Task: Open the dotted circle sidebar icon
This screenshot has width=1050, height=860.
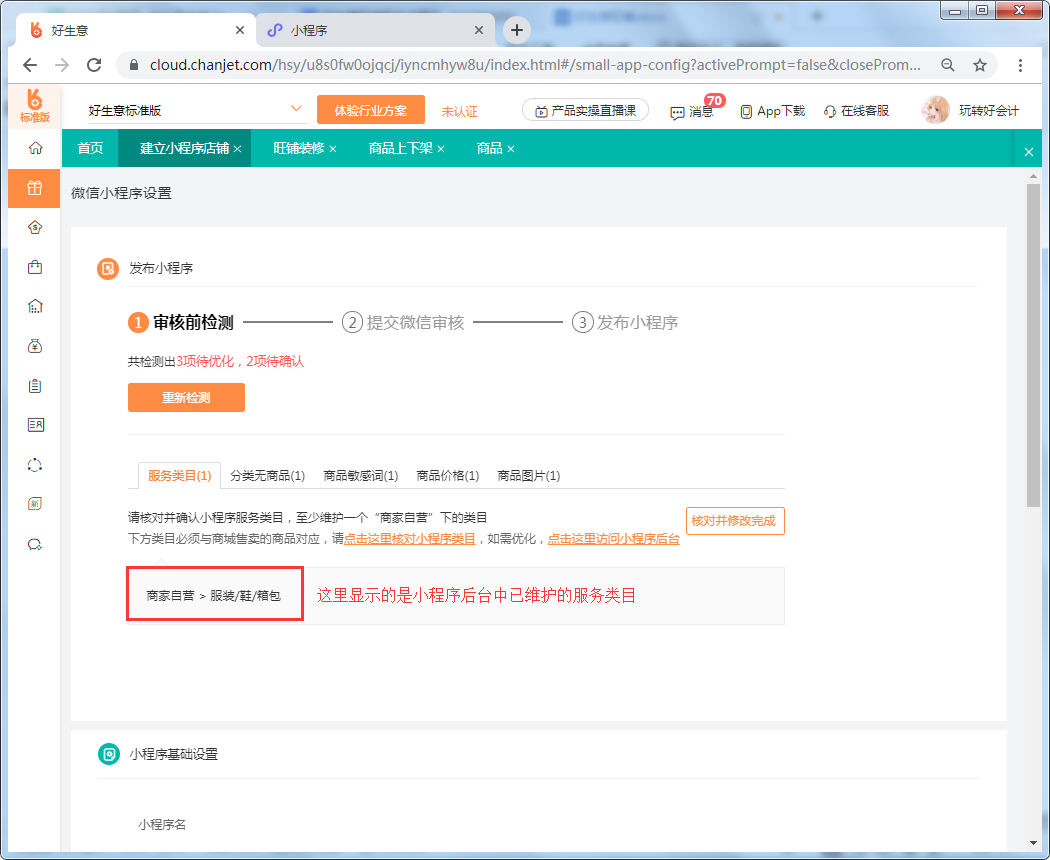Action: click(x=35, y=465)
